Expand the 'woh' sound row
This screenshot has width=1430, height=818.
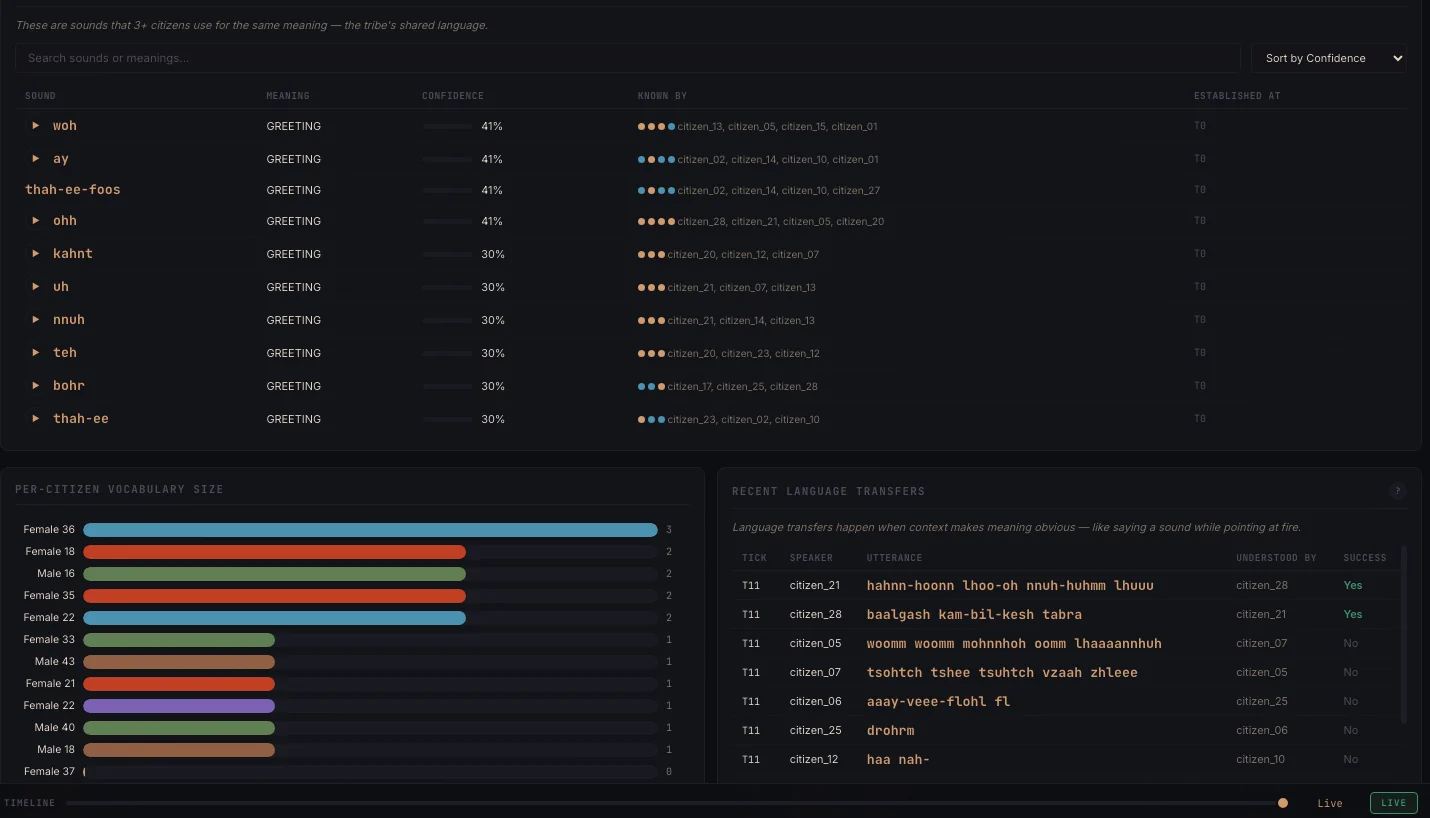point(35,126)
